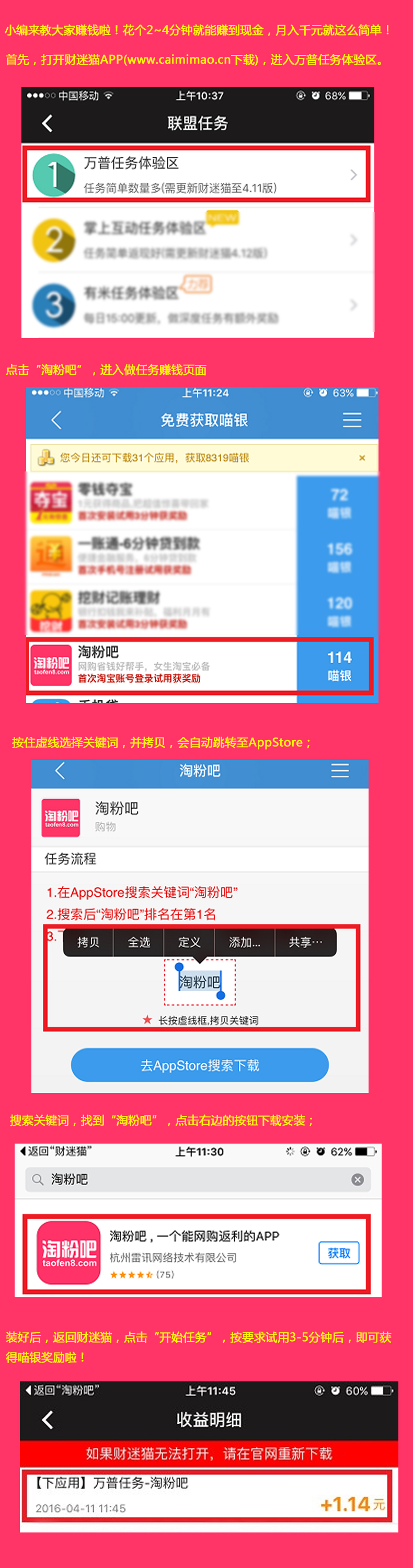Tap 获取 to download 淘粉吧
413x1568 pixels.
[339, 1253]
